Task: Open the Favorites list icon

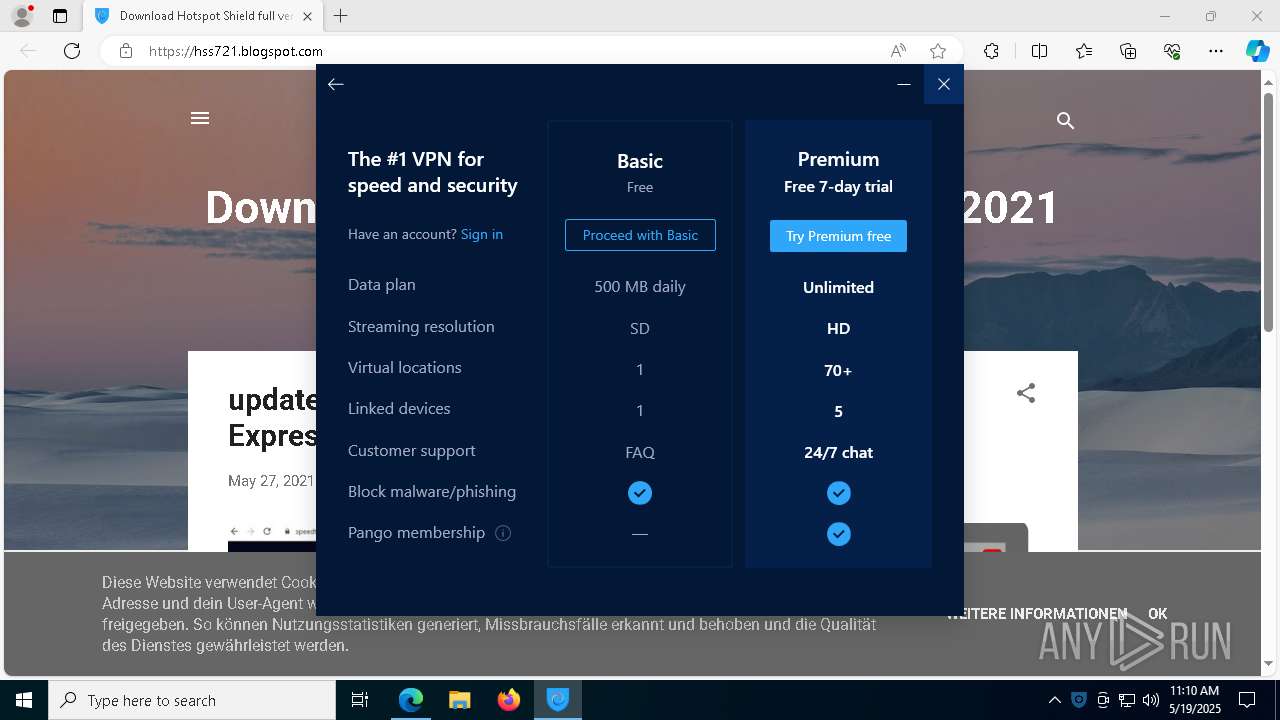Action: tap(1084, 51)
